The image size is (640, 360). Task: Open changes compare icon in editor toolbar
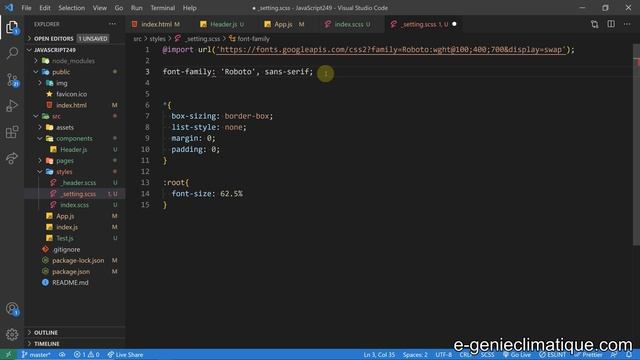(x=594, y=24)
